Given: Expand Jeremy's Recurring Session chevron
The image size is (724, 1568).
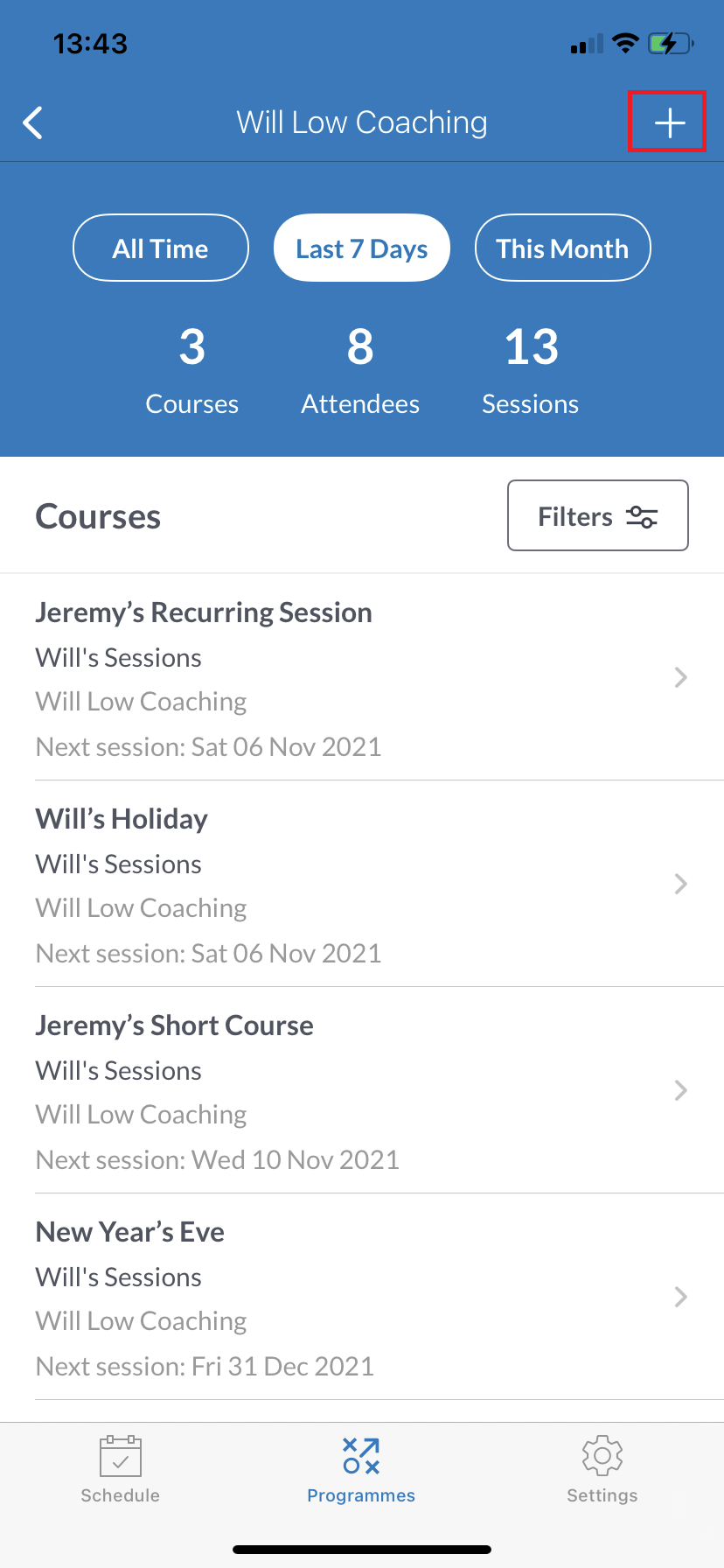Looking at the screenshot, I should pyautogui.click(x=680, y=677).
